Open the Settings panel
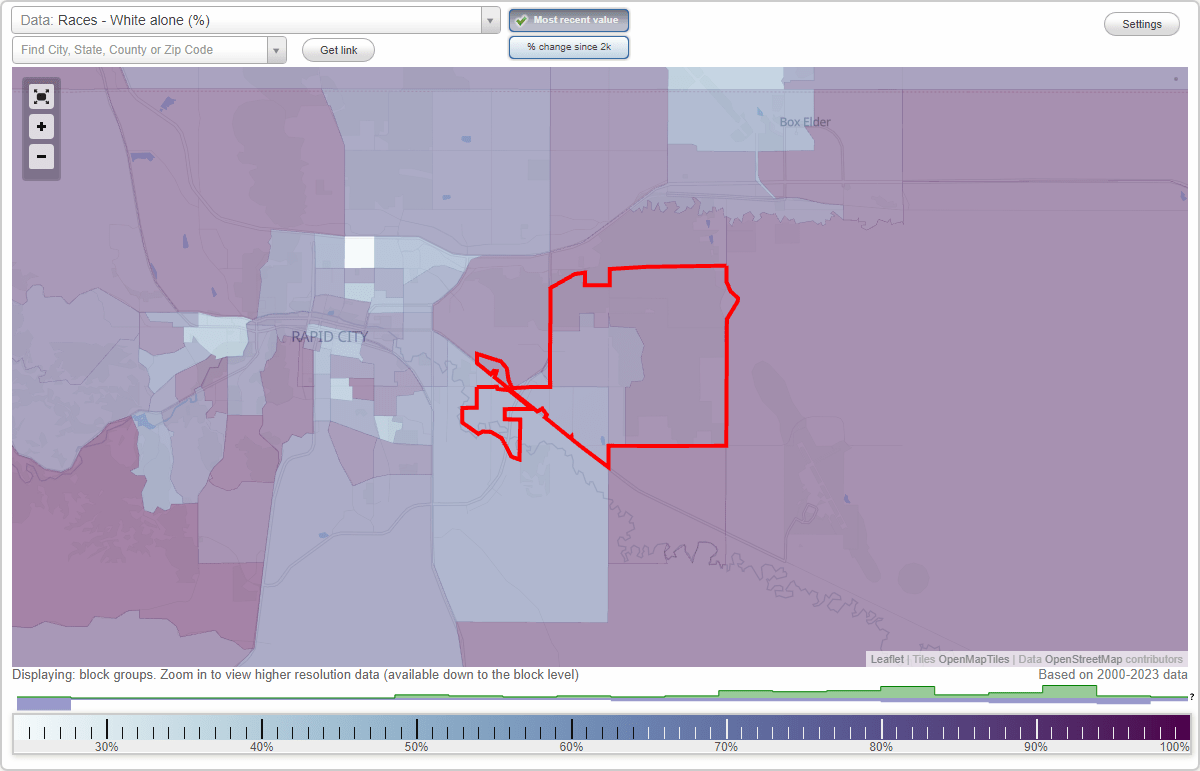The width and height of the screenshot is (1200, 771). coord(1141,23)
